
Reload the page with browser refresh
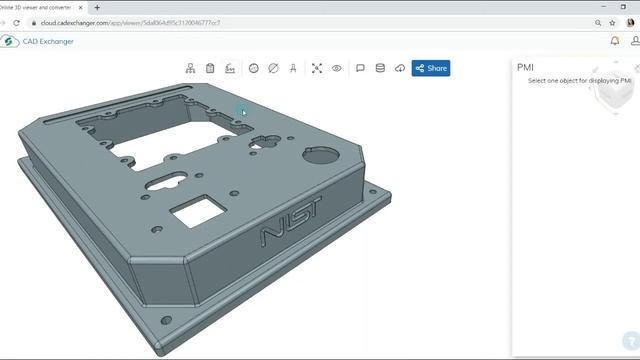click(x=16, y=23)
